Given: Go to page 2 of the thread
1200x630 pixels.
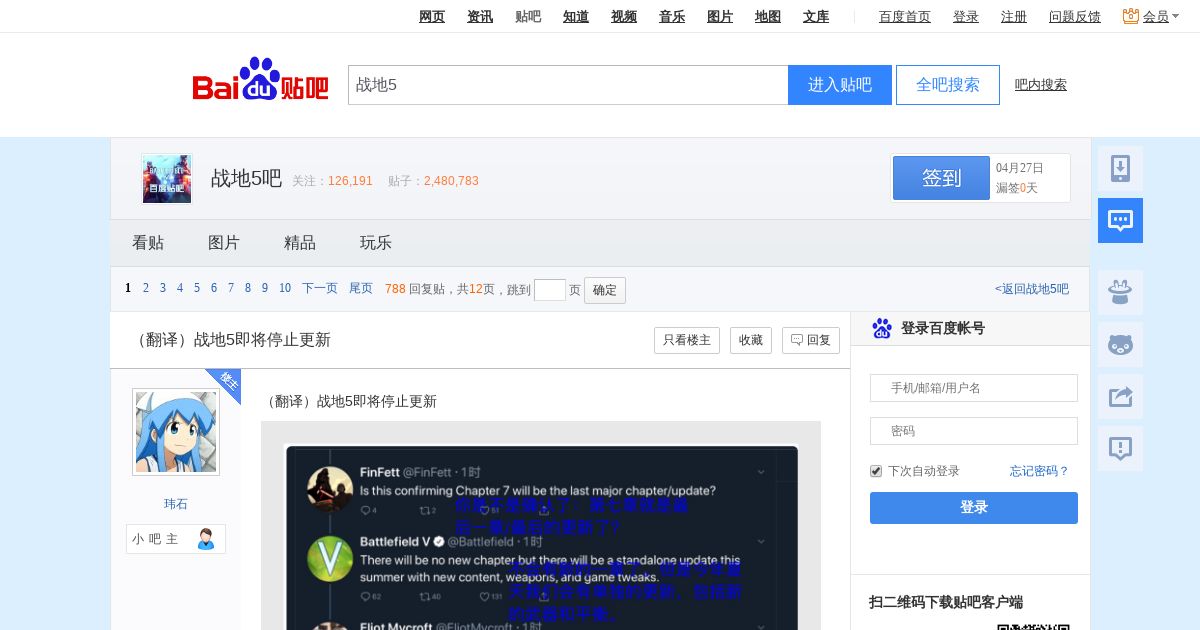Looking at the screenshot, I should tap(146, 288).
